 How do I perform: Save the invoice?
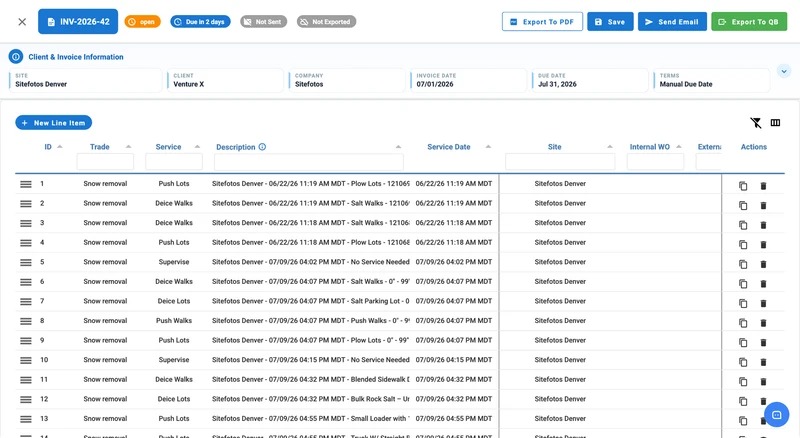click(x=610, y=21)
